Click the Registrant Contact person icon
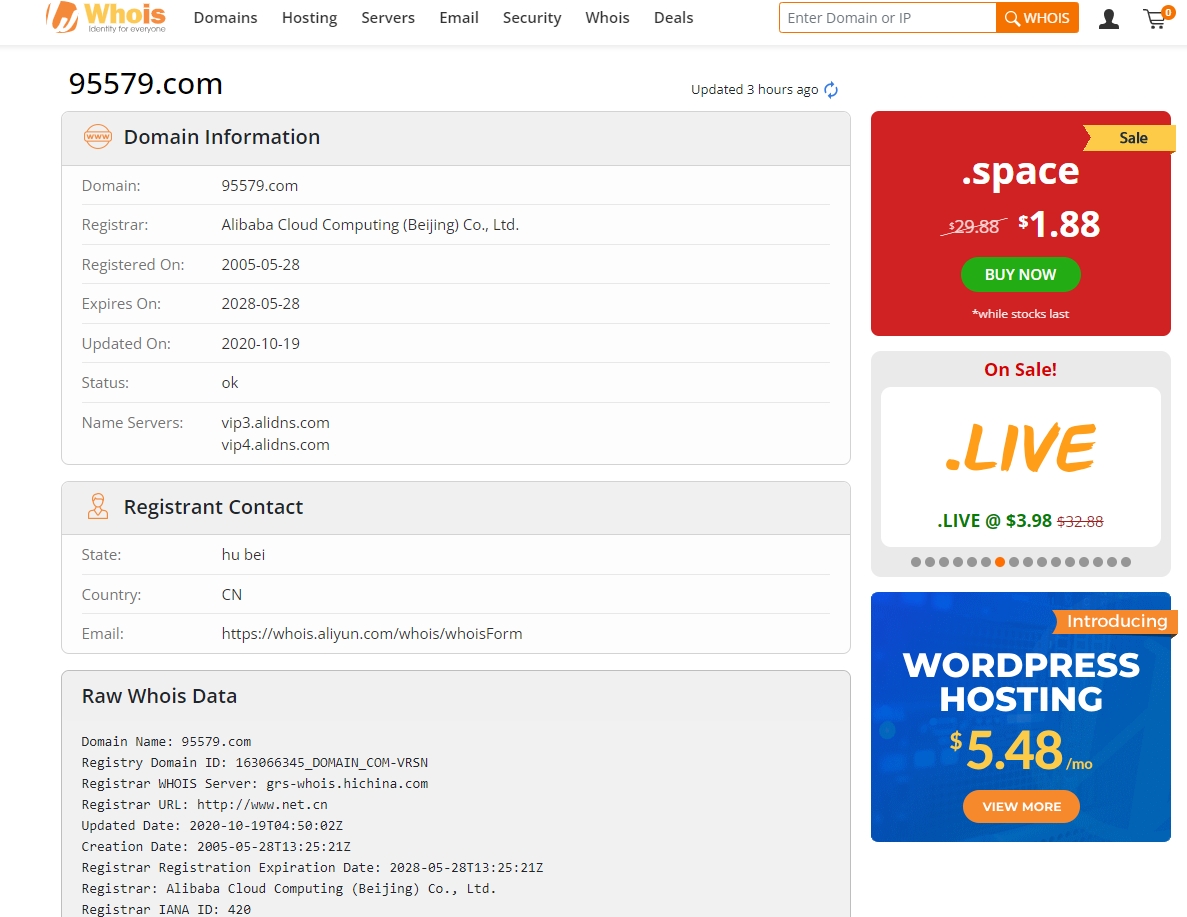Viewport: 1187px width, 917px height. tap(98, 507)
